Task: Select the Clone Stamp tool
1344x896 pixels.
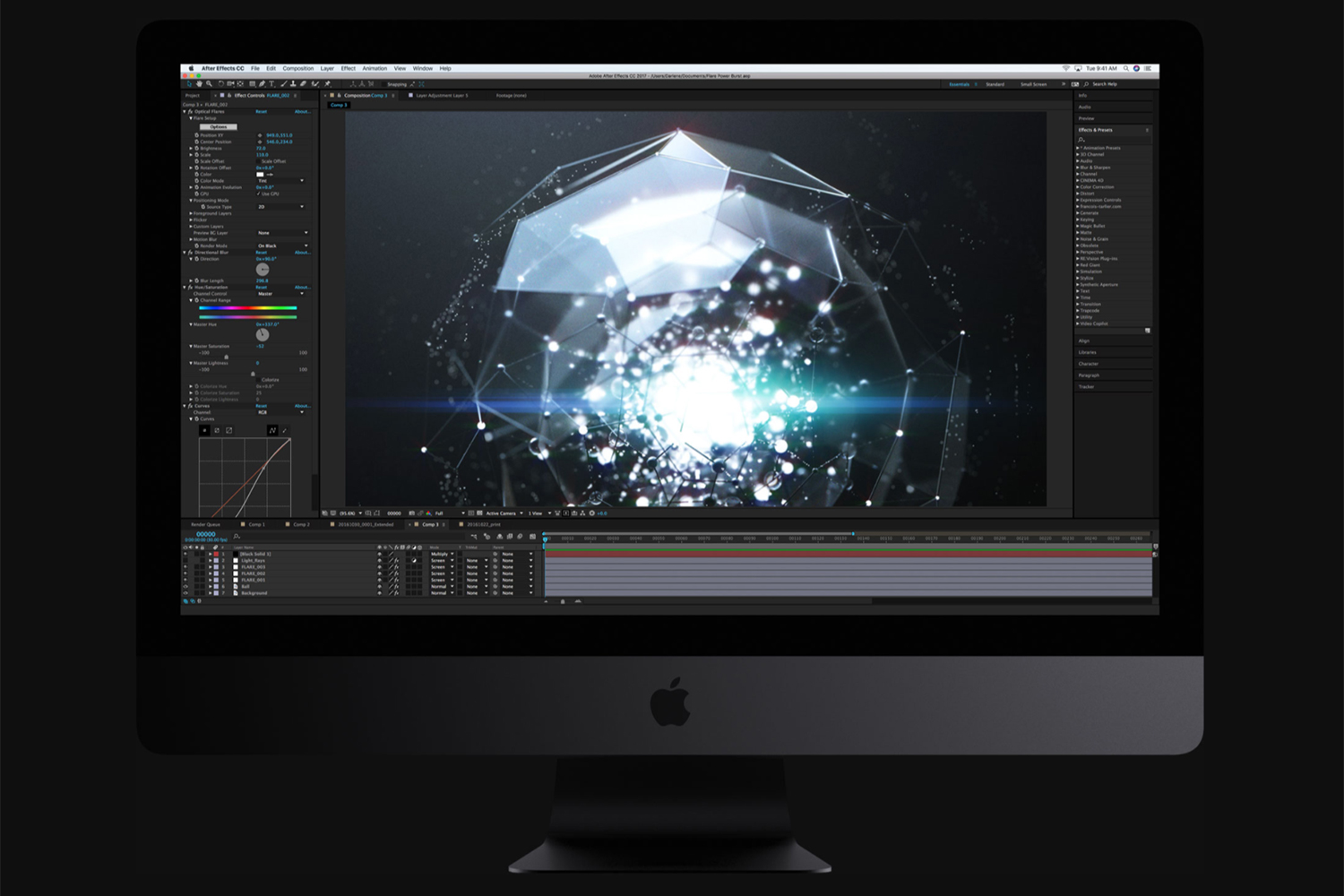Action: [293, 84]
